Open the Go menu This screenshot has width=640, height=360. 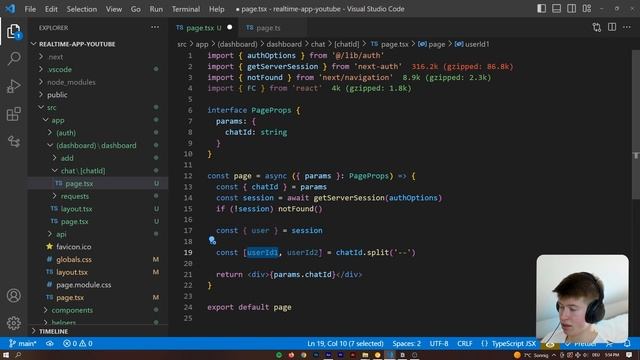pos(136,9)
